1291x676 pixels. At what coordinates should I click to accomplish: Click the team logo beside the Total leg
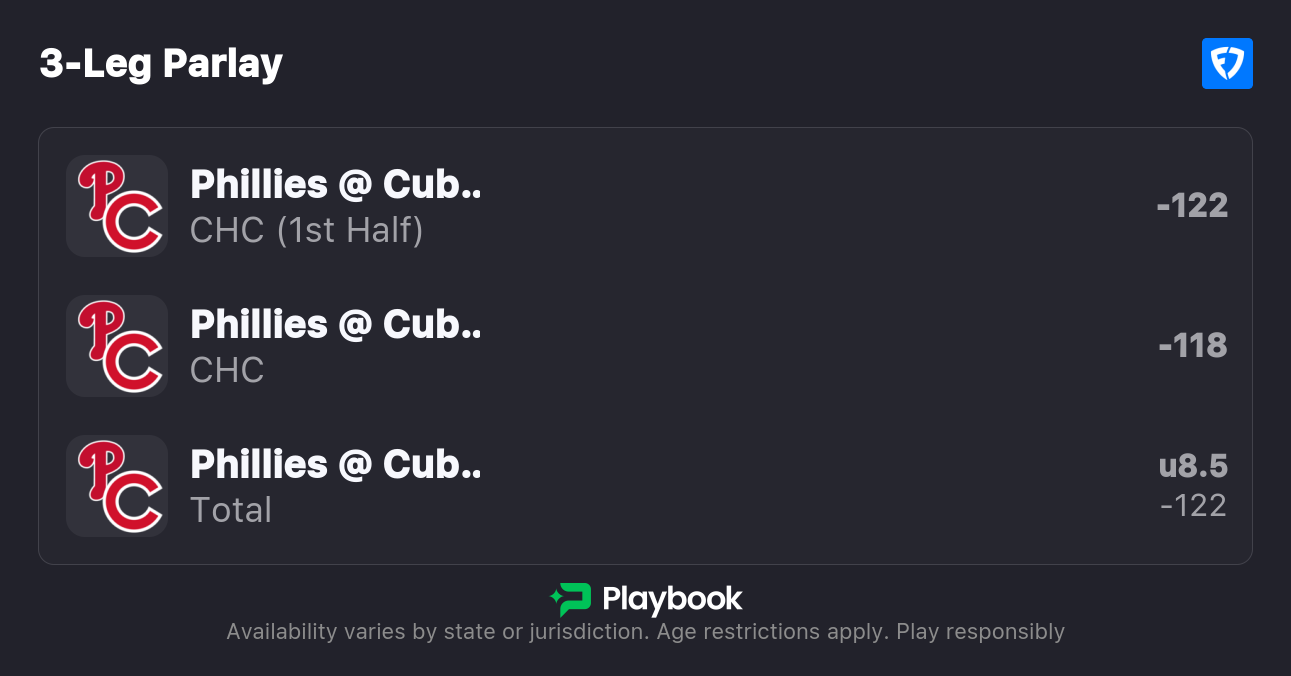[x=117, y=486]
